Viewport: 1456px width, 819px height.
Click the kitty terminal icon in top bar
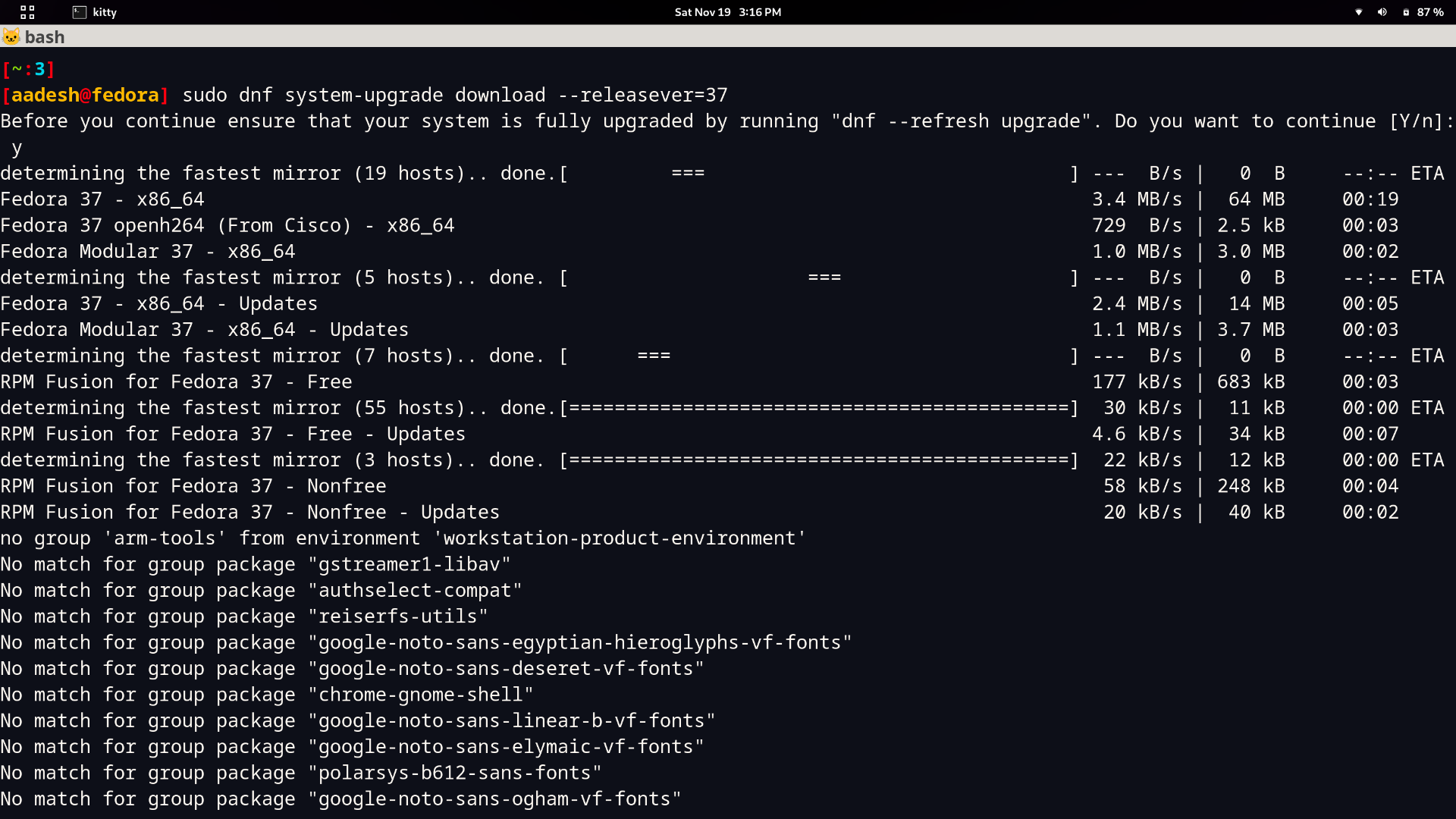[79, 12]
